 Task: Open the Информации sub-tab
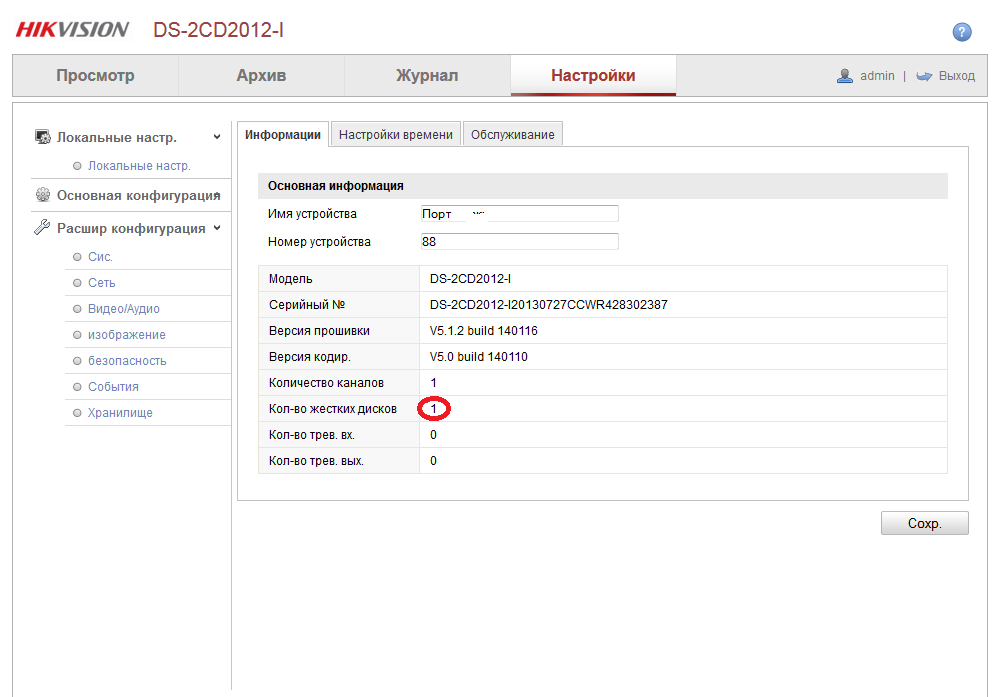(x=283, y=134)
